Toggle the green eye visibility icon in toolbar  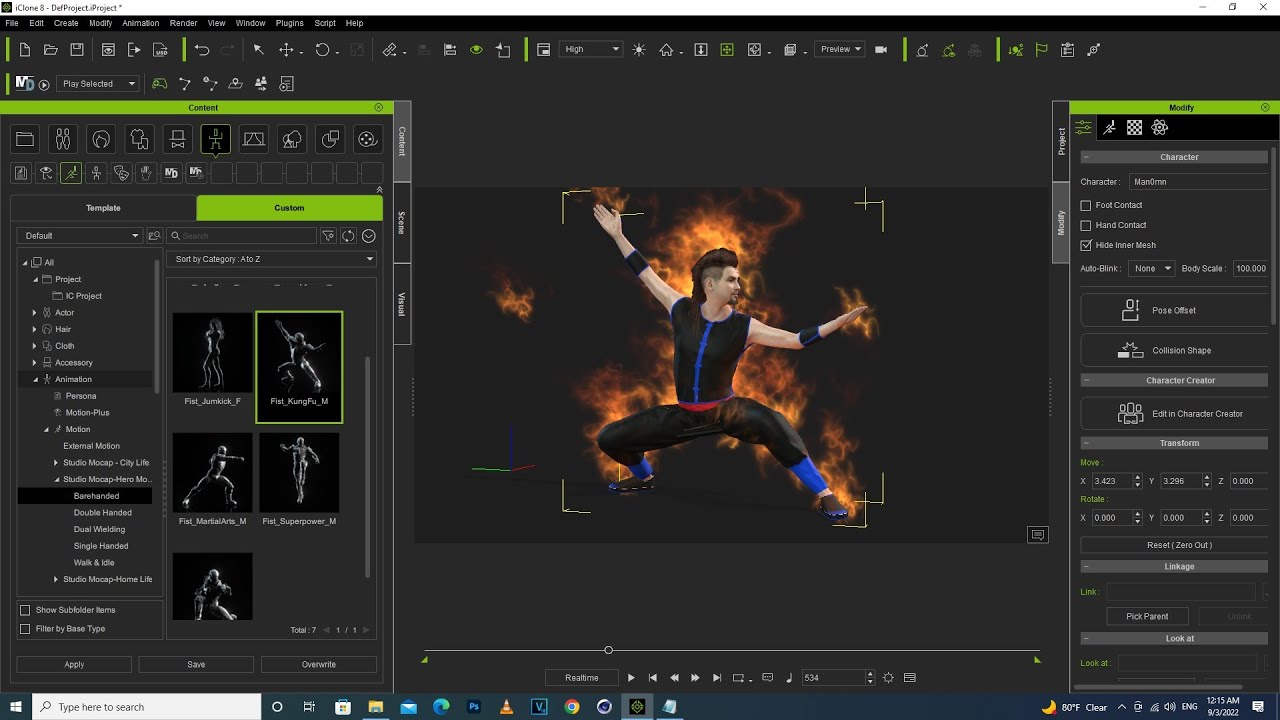coord(476,50)
